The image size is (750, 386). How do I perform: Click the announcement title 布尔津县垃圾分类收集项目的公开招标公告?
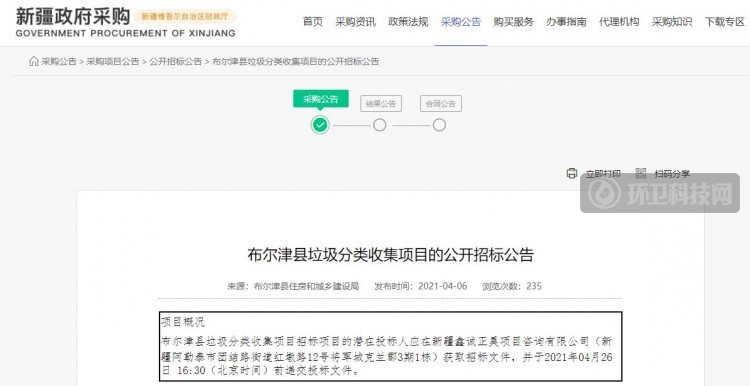(x=390, y=254)
